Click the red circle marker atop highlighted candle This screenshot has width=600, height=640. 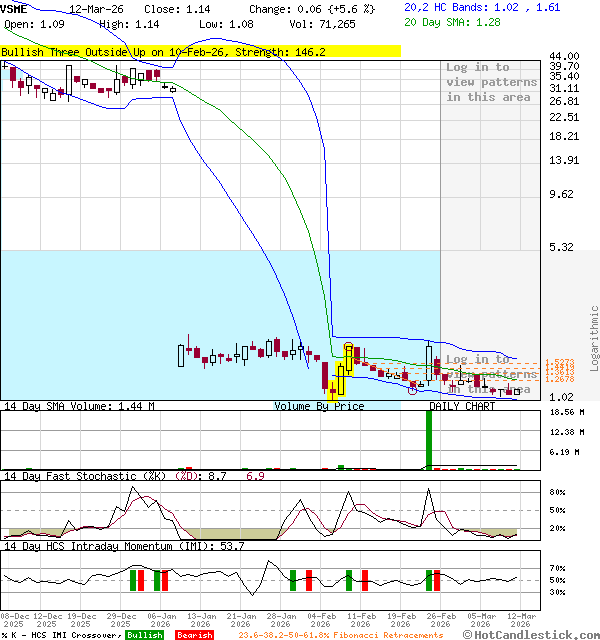(x=348, y=347)
